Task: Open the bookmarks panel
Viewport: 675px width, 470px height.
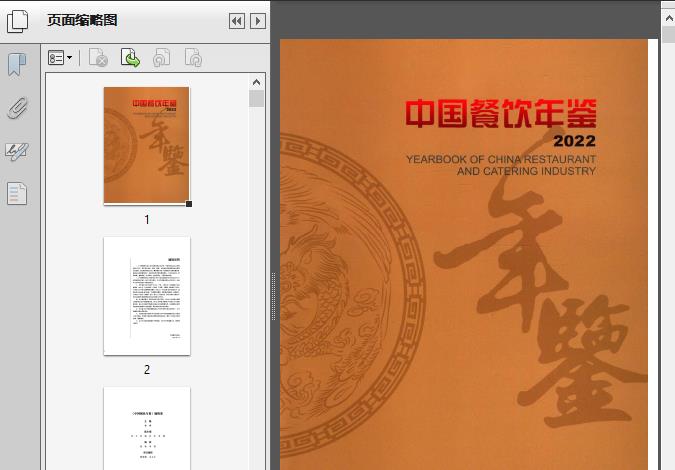Action: pyautogui.click(x=17, y=65)
